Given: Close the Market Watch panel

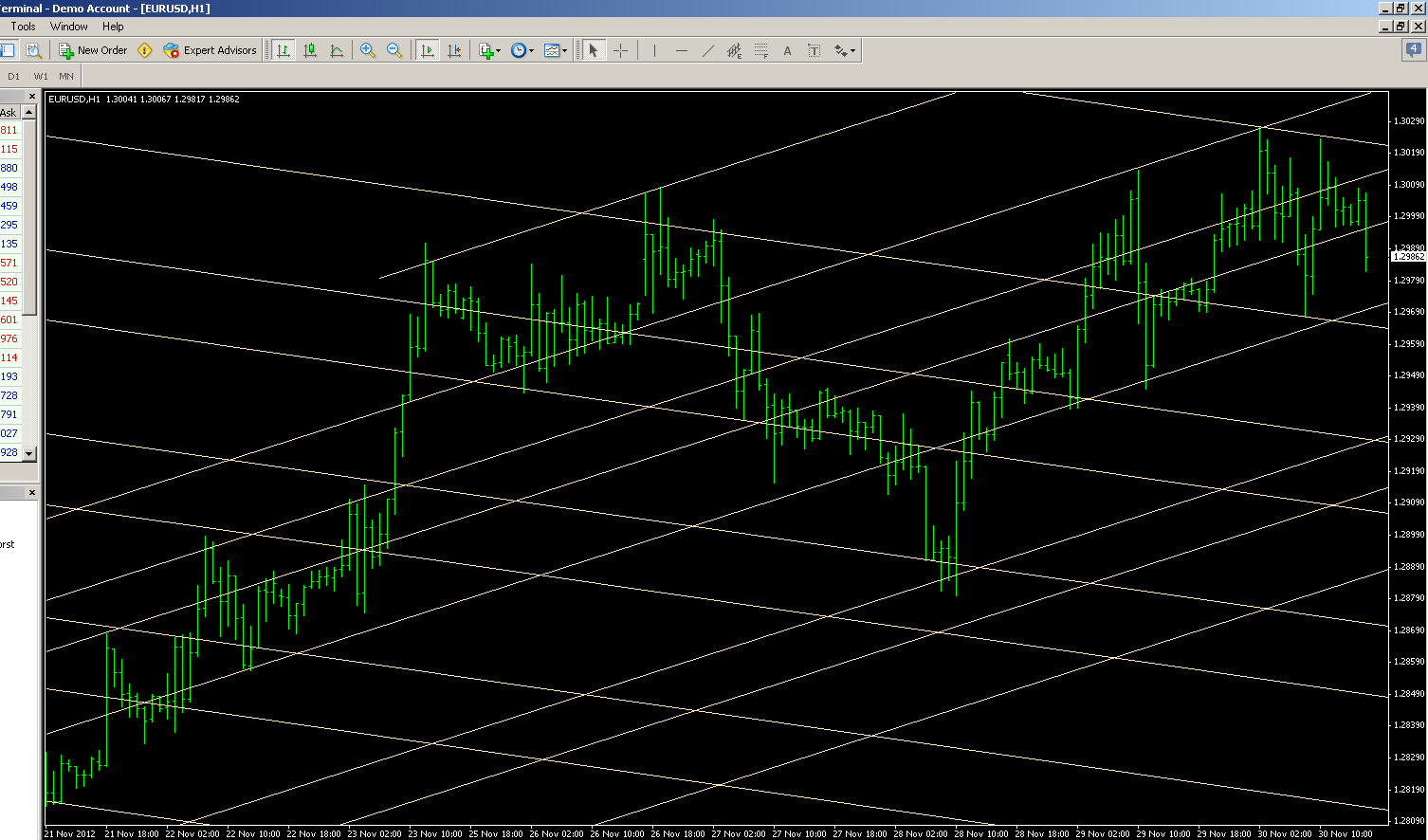Looking at the screenshot, I should (31, 97).
